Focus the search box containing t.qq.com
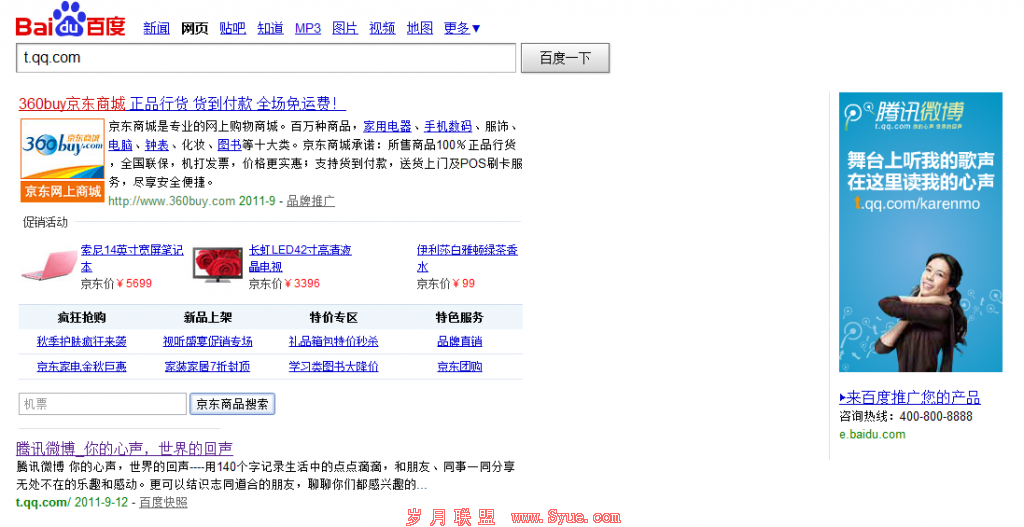 pos(266,58)
